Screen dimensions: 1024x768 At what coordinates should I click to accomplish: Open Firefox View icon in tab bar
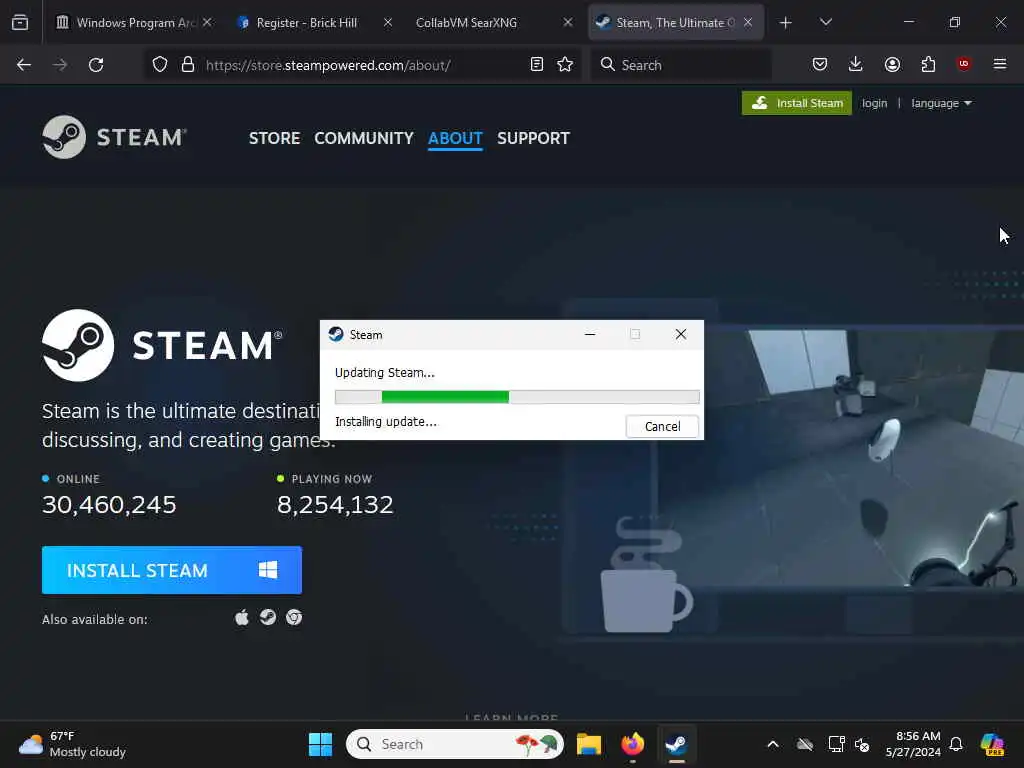point(20,22)
